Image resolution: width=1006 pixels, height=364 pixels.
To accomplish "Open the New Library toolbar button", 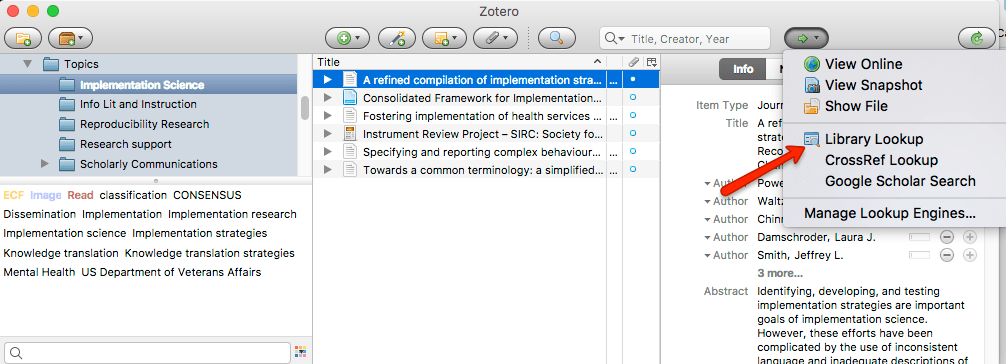I will [71, 39].
